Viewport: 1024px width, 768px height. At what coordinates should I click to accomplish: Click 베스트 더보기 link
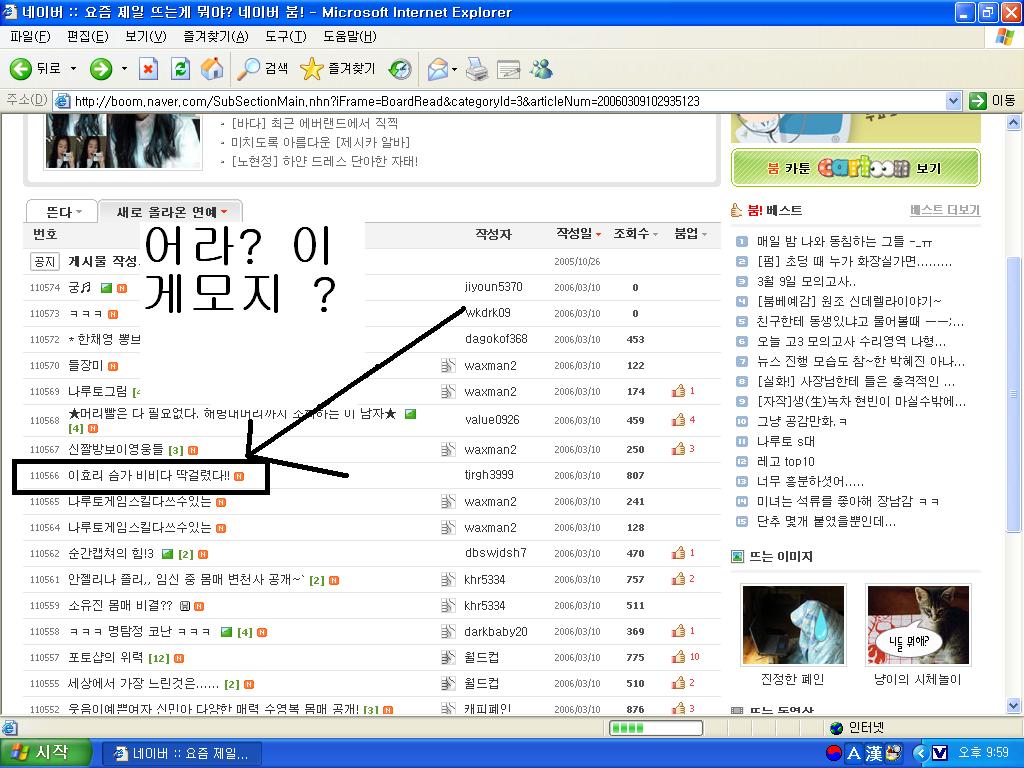(x=945, y=210)
